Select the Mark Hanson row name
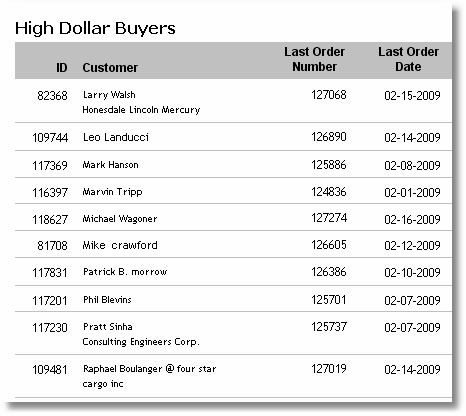 pyautogui.click(x=110, y=165)
